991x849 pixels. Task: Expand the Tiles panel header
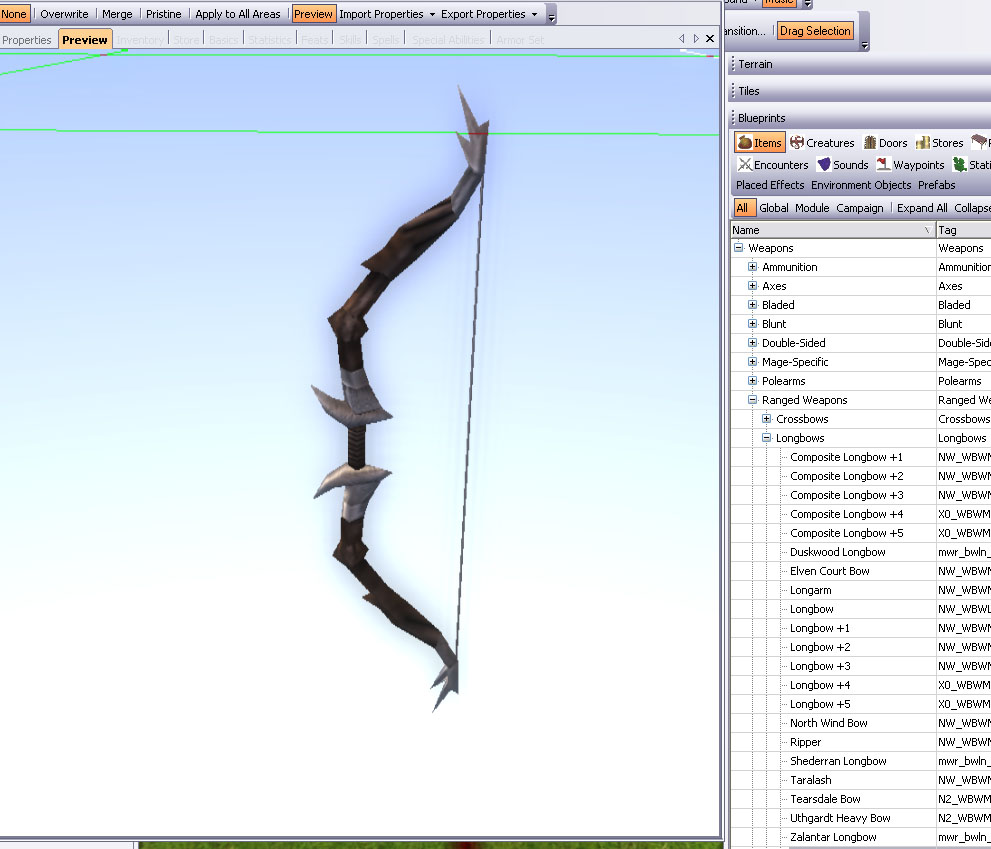(x=861, y=91)
